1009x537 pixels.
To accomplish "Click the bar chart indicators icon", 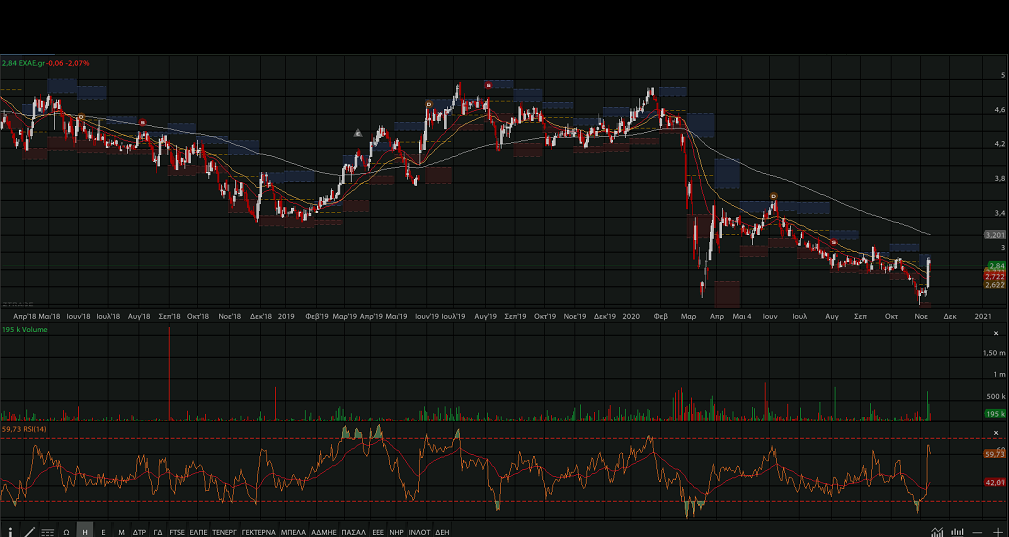I will pyautogui.click(x=957, y=532).
